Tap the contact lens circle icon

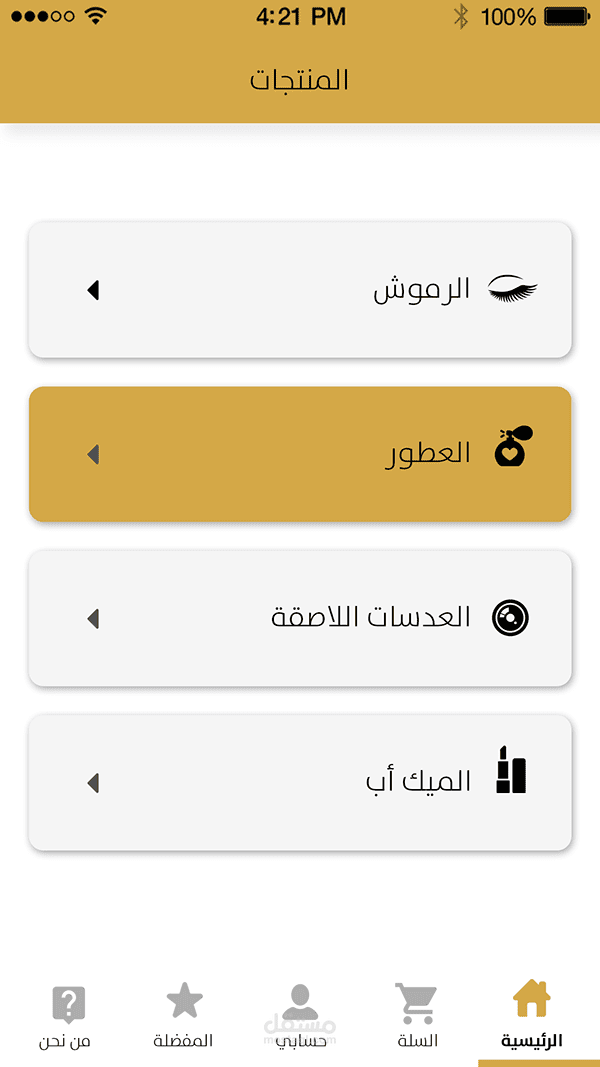coord(510,618)
